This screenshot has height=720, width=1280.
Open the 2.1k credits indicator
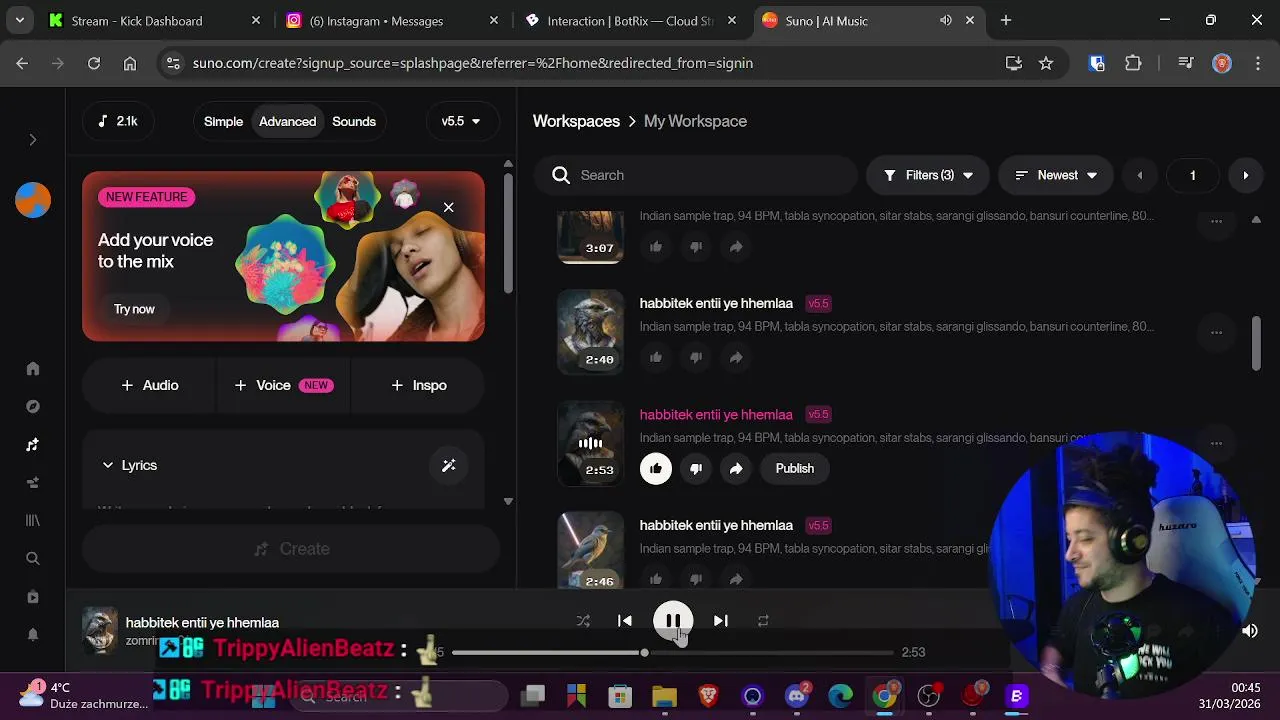point(118,121)
